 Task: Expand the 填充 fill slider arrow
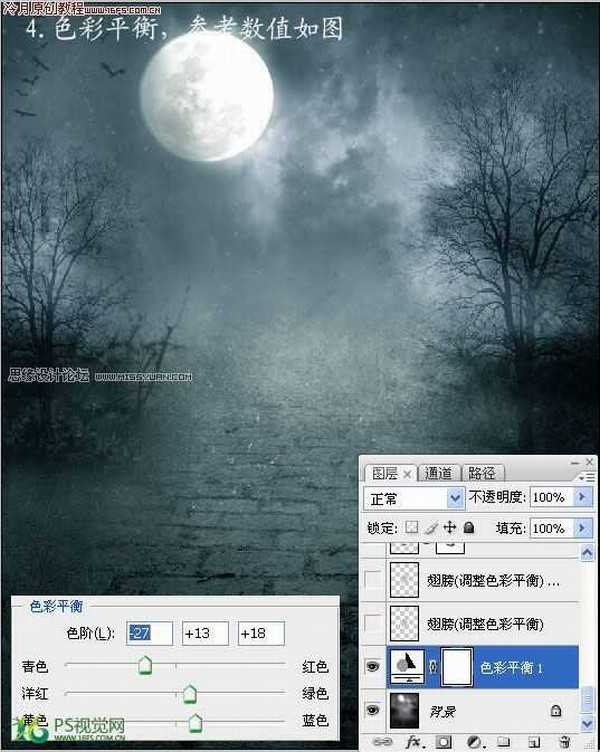click(582, 527)
